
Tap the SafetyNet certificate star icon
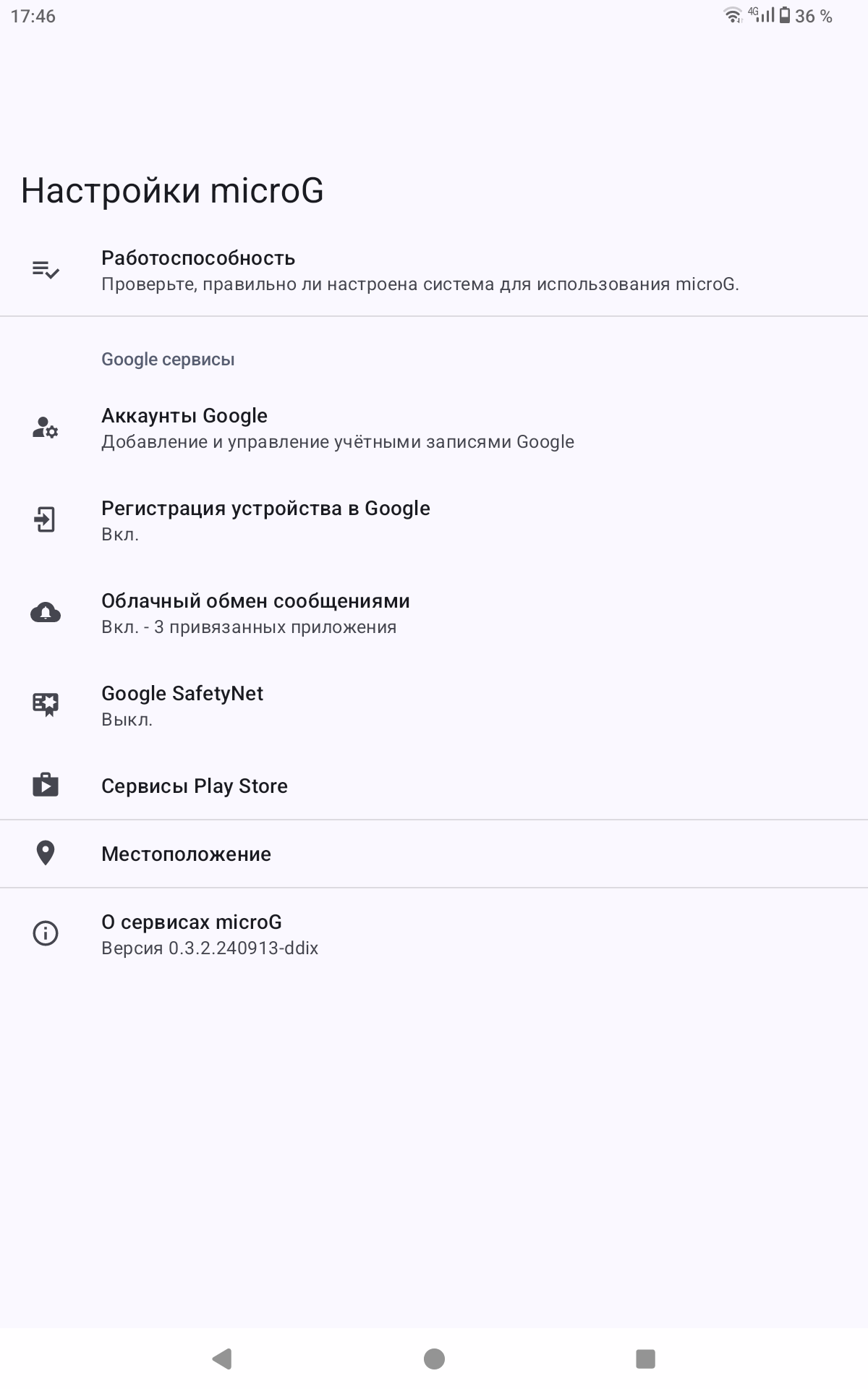tap(45, 705)
